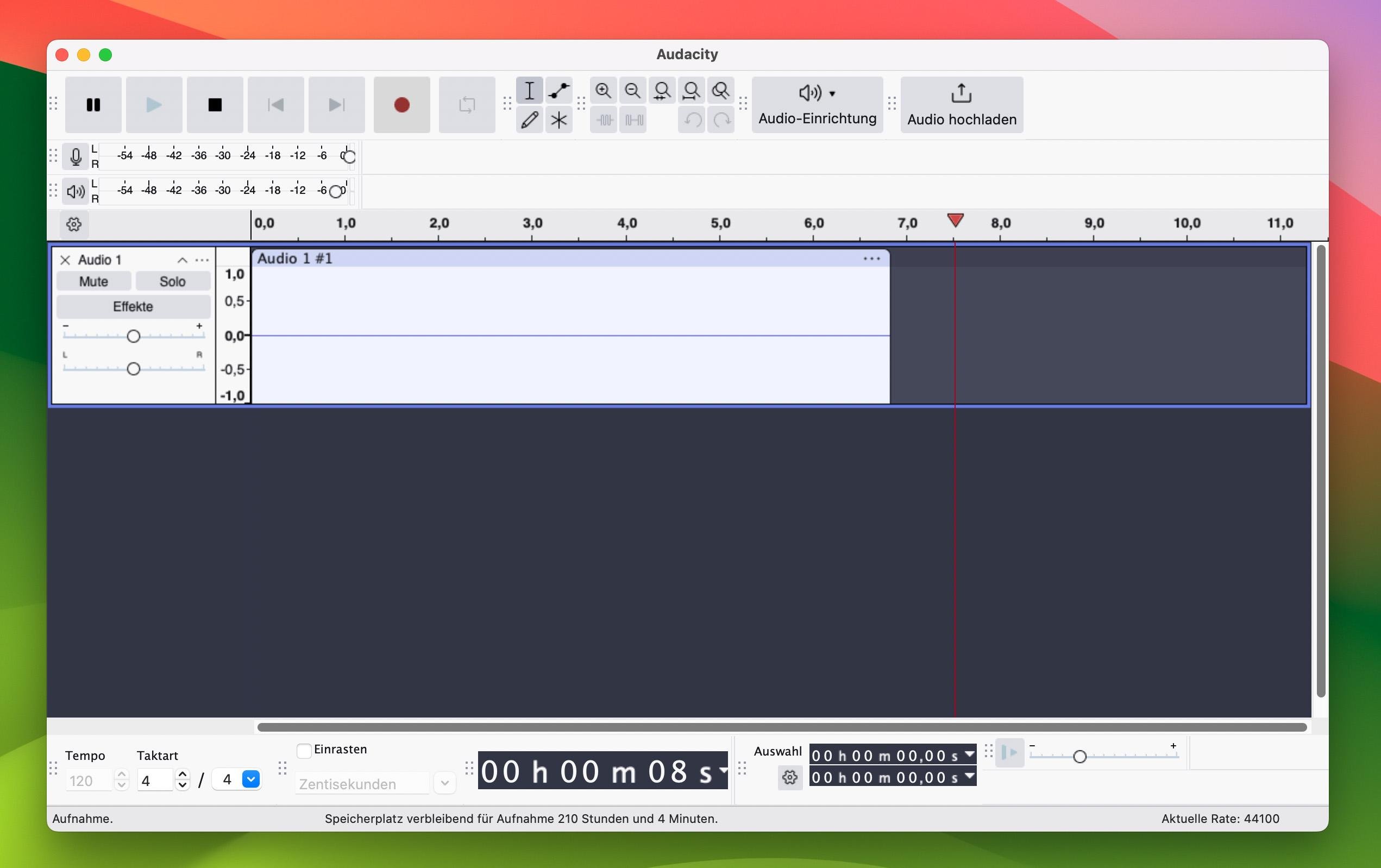Open timeline options gear icon

pyautogui.click(x=74, y=224)
